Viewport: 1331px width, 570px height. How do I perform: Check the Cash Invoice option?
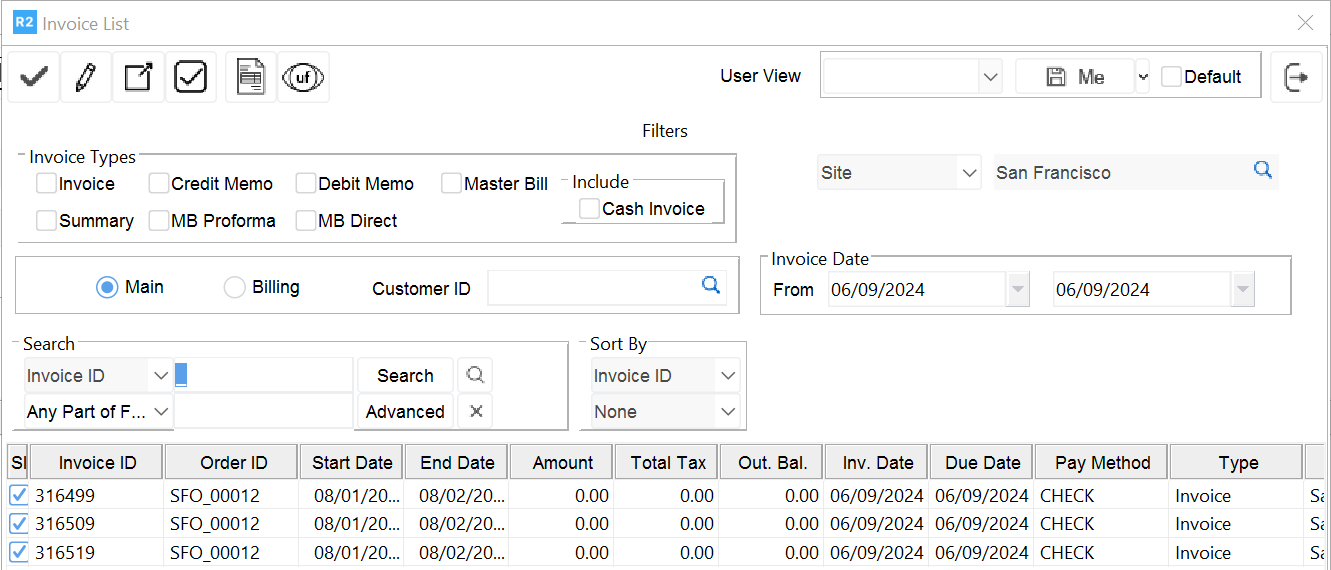click(590, 208)
